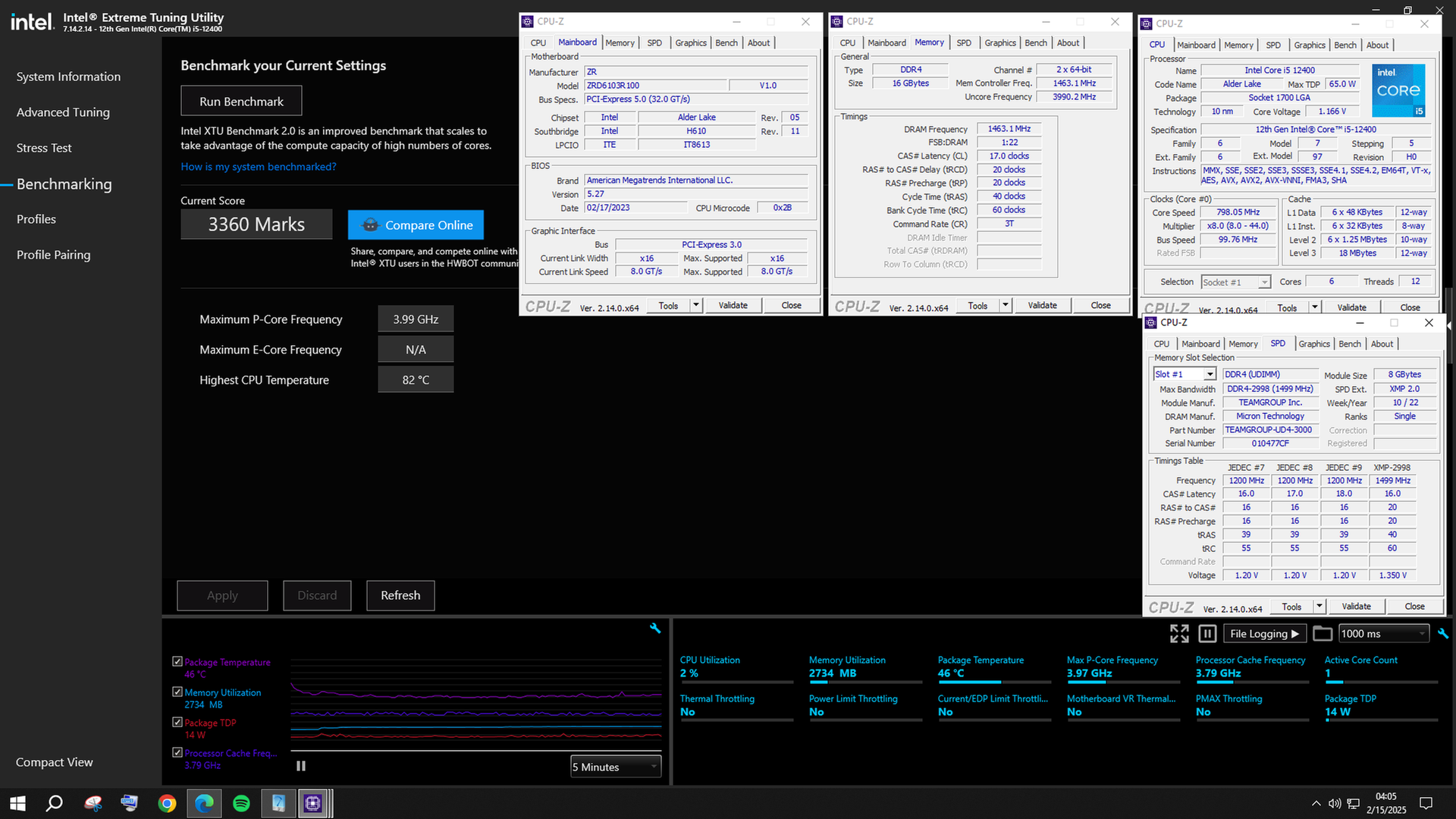Show hidden system tray icons

tap(1316, 803)
